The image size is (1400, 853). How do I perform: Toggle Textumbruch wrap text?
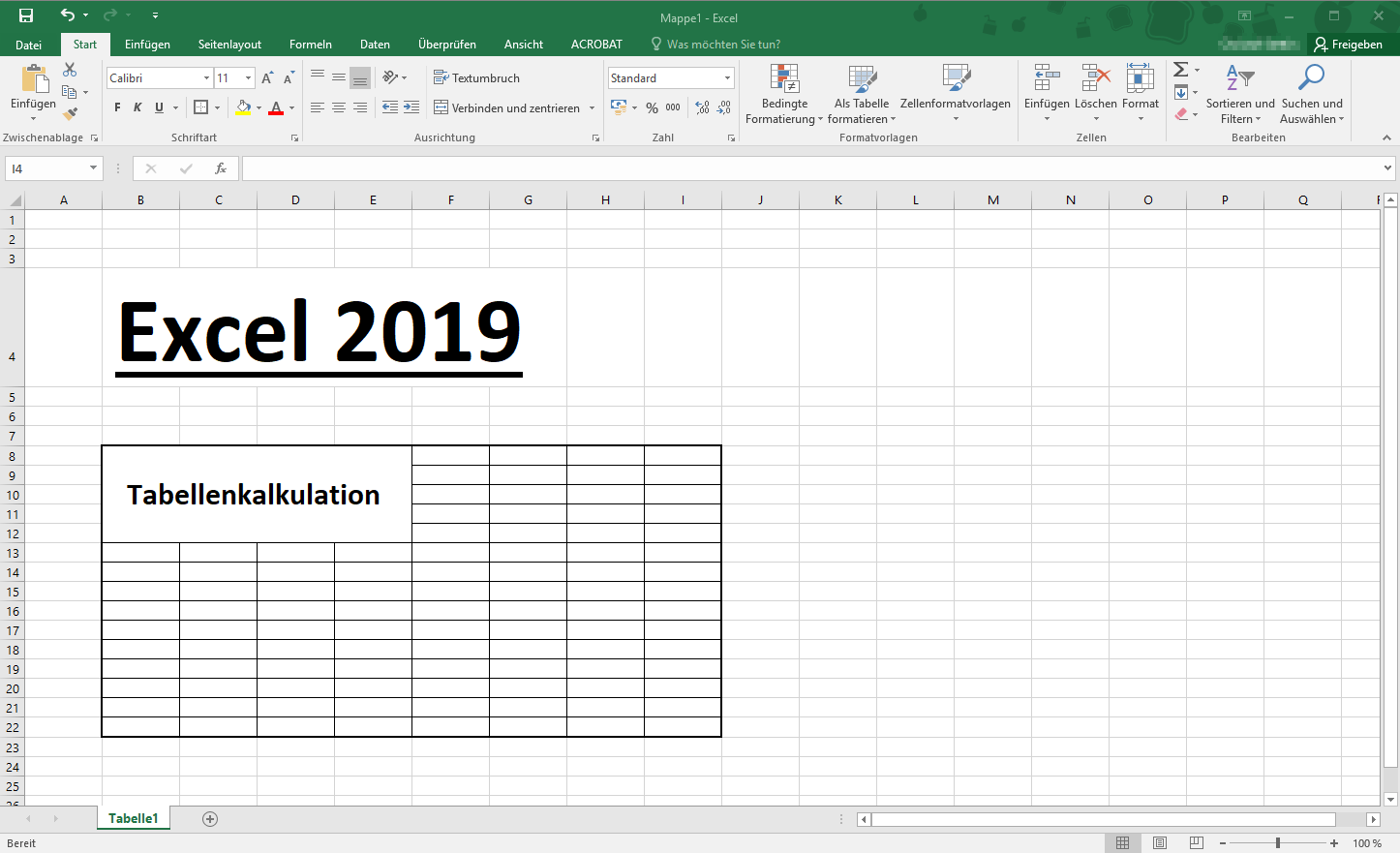pyautogui.click(x=476, y=77)
